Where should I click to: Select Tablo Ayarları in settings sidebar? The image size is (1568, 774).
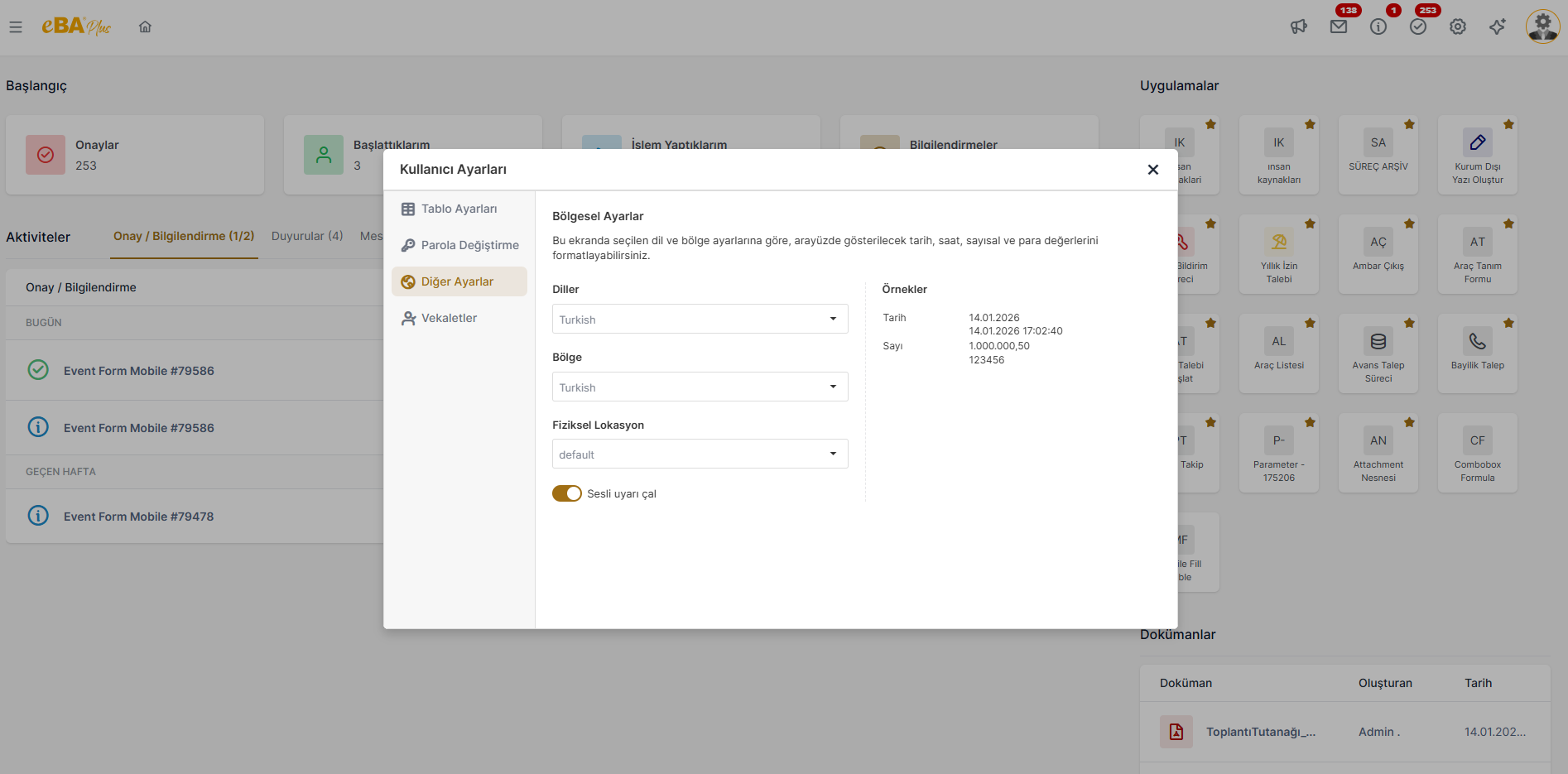tap(459, 209)
